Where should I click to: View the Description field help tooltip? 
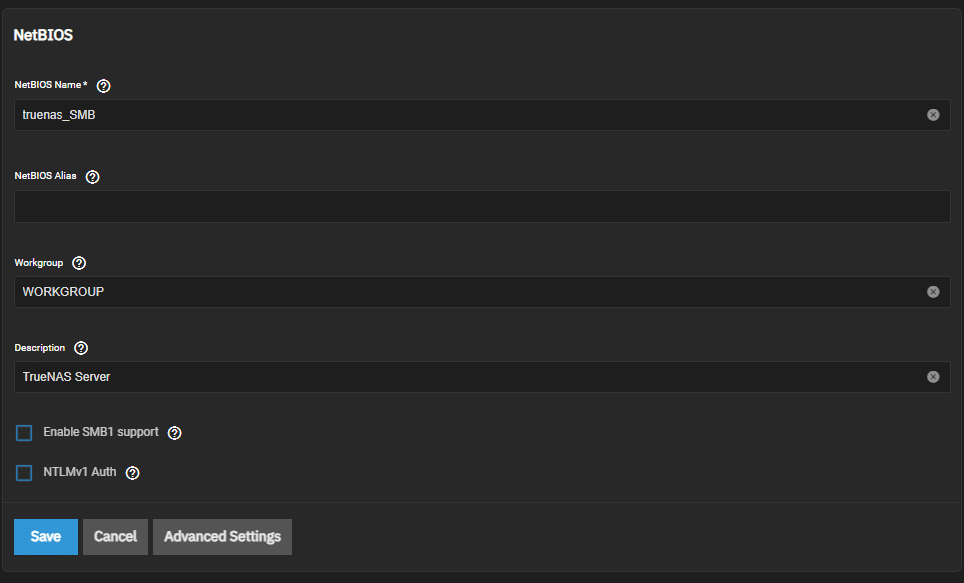81,348
